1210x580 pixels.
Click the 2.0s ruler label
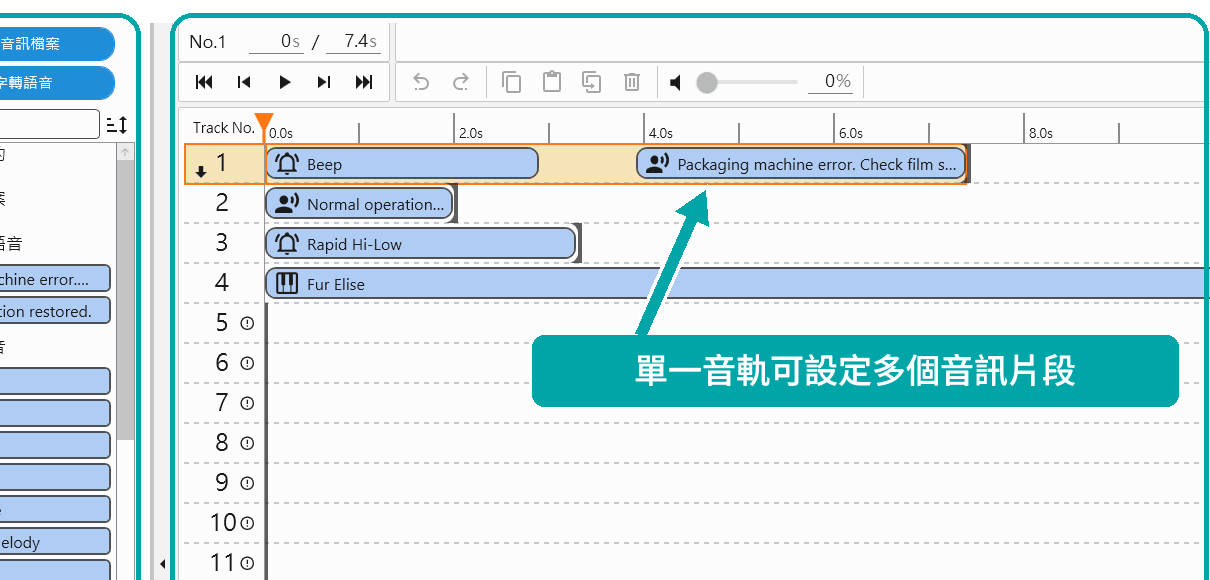pos(470,133)
